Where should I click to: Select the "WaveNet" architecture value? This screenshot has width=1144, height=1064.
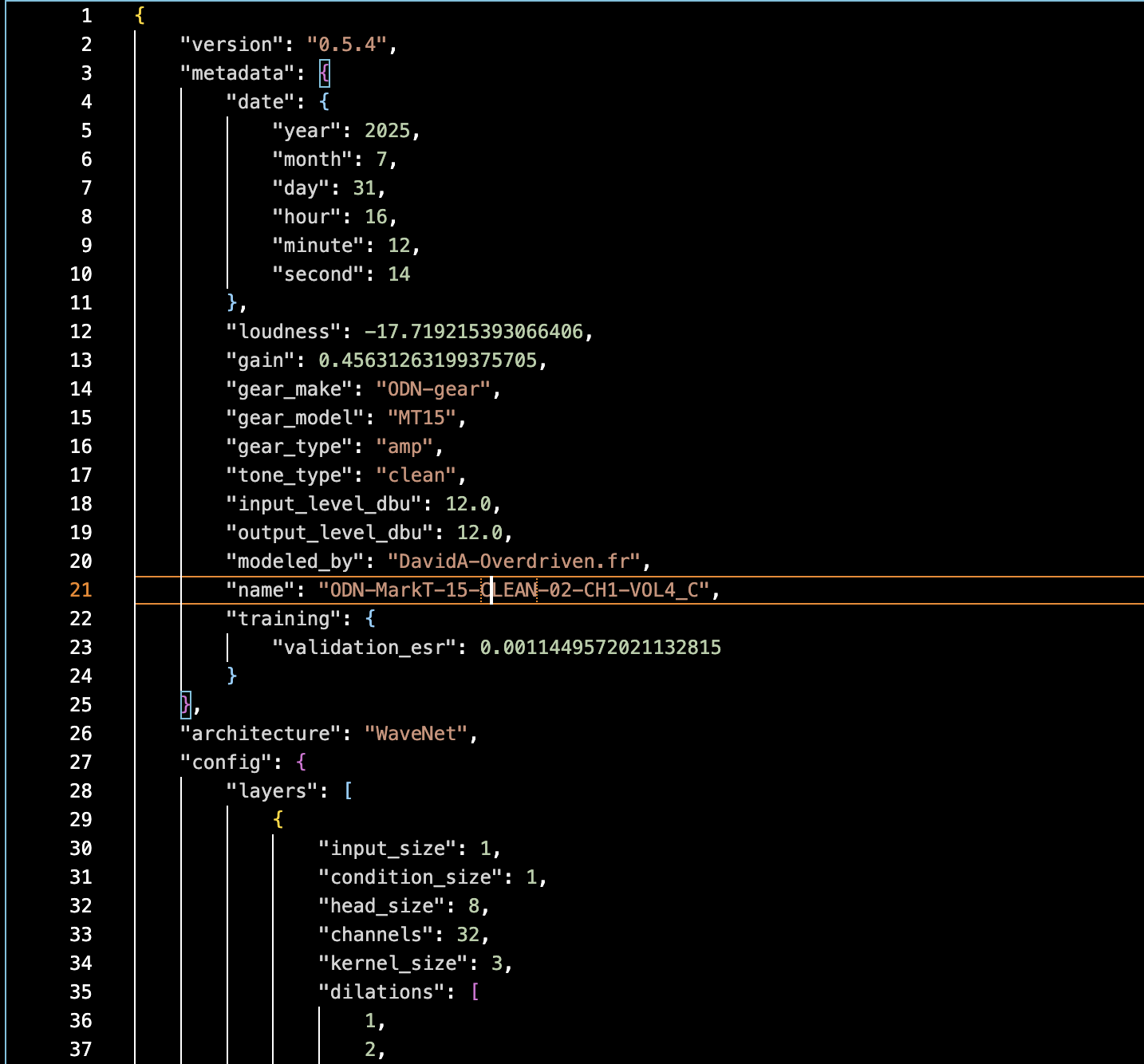(416, 734)
